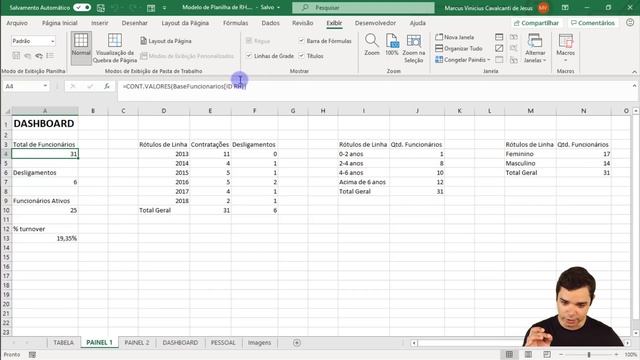The width and height of the screenshot is (640, 360).
Task: Expand Congelar Painéis dropdown
Action: pos(489,60)
